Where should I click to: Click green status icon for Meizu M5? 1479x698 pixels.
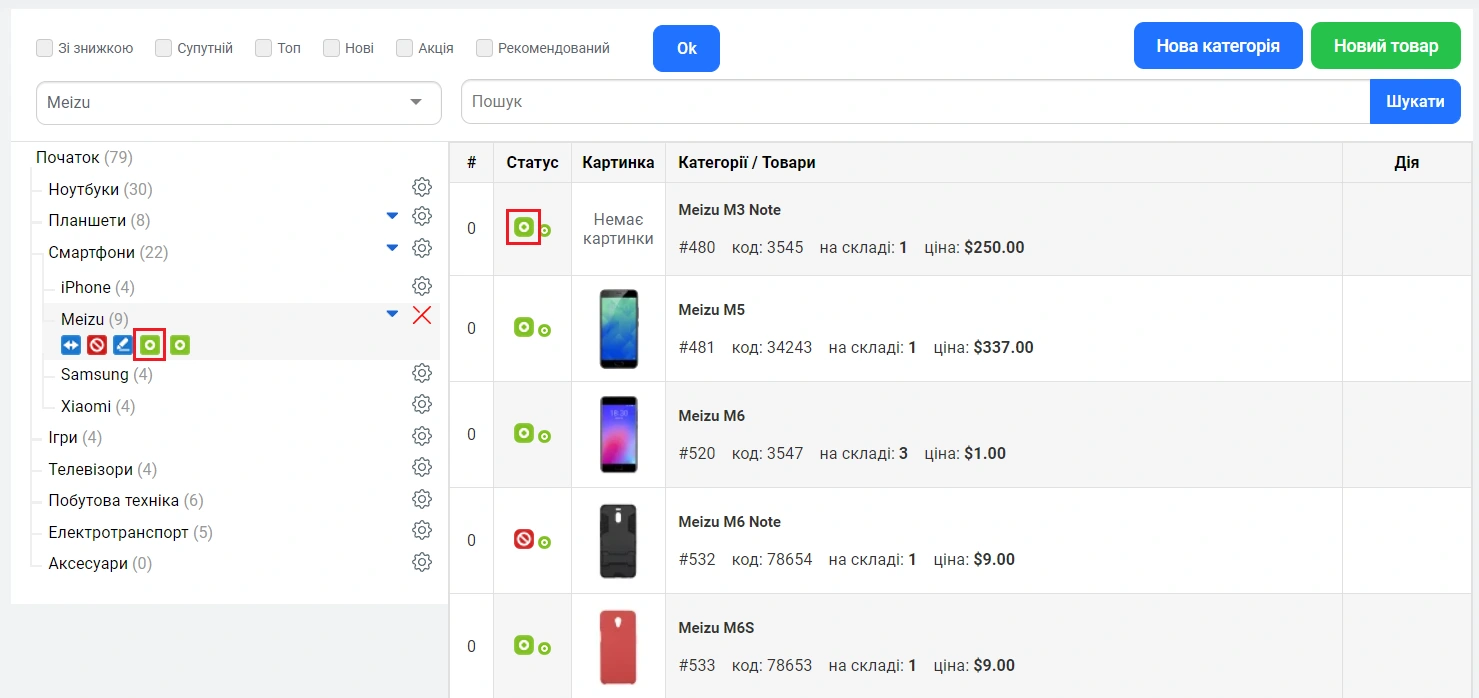pyautogui.click(x=523, y=327)
